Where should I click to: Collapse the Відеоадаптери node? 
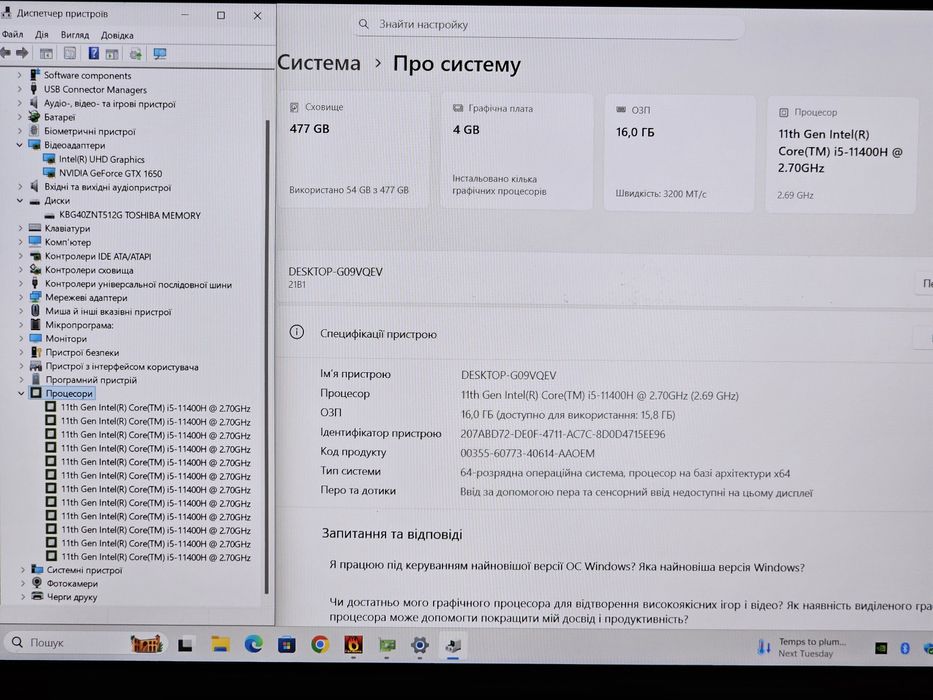point(20,145)
